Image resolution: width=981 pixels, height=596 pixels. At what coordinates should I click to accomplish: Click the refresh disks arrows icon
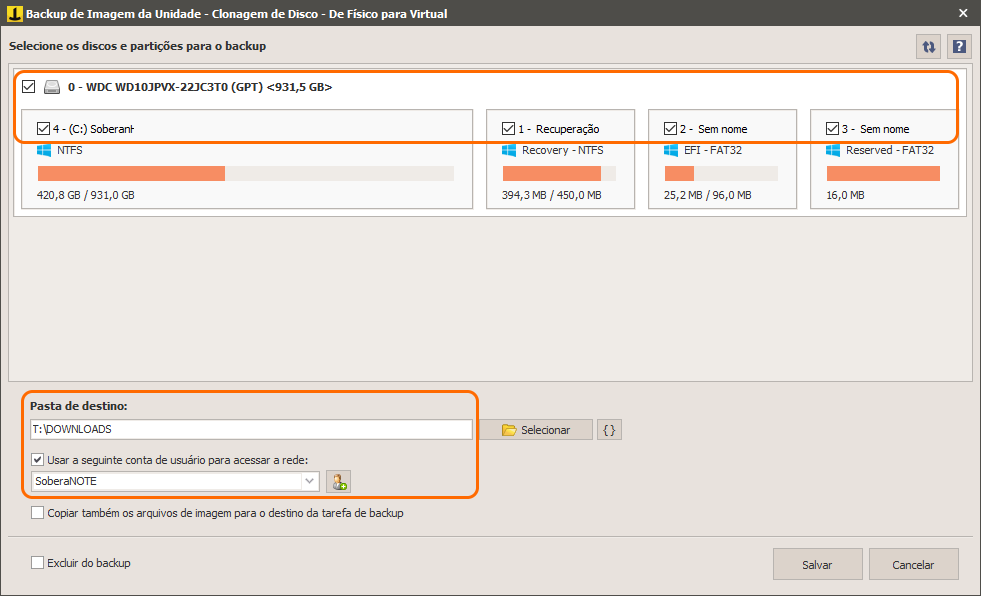928,47
